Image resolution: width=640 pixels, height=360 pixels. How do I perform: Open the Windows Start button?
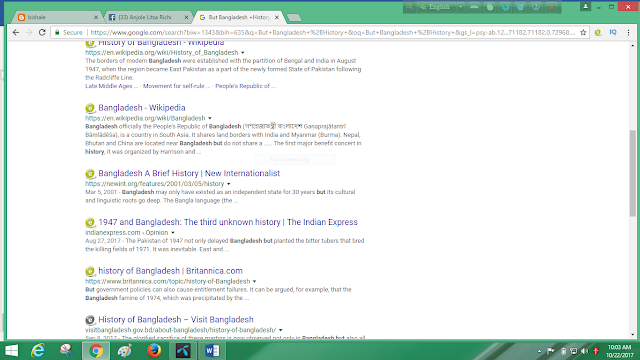[11, 351]
